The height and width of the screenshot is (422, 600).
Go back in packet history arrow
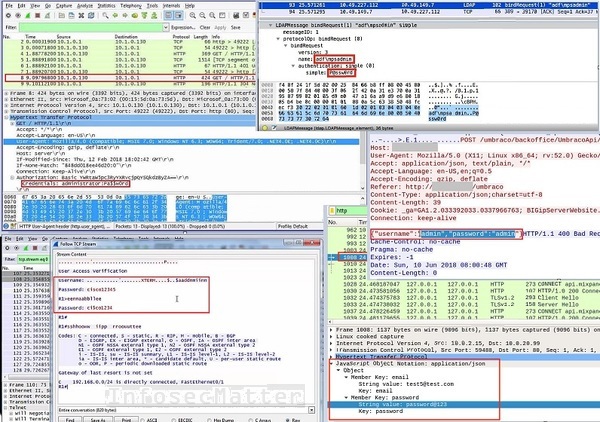[x=115, y=15]
